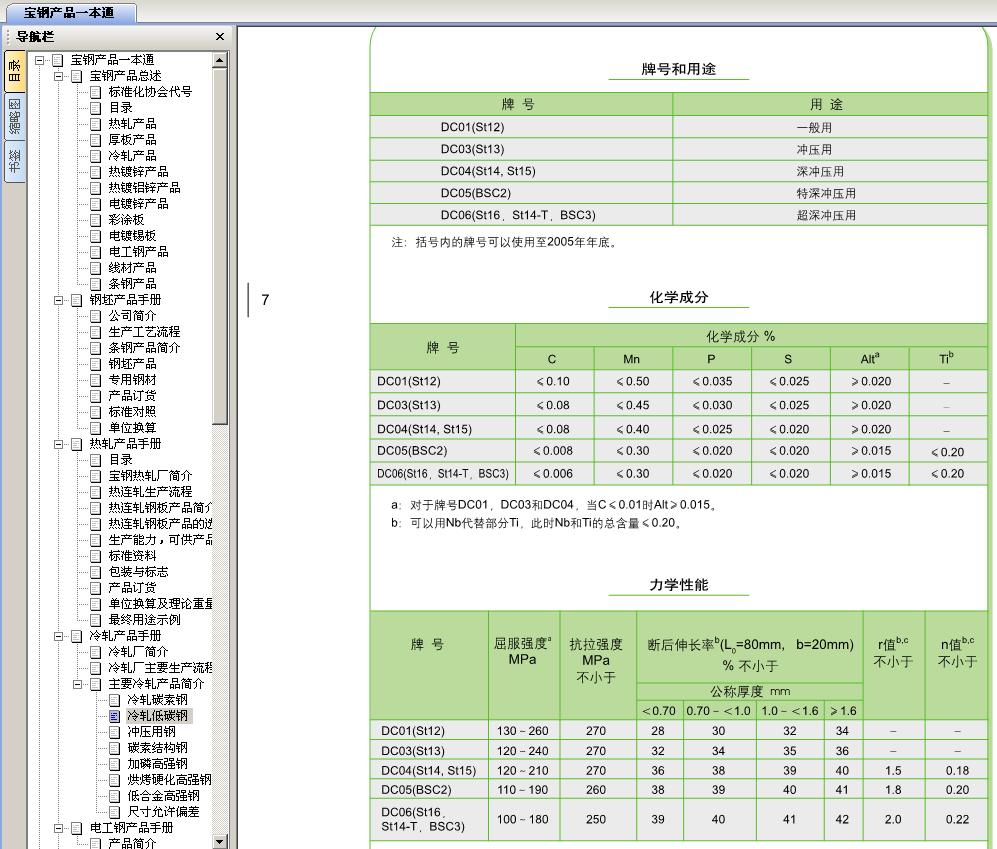Click the 力学性能 section heading

(678, 585)
